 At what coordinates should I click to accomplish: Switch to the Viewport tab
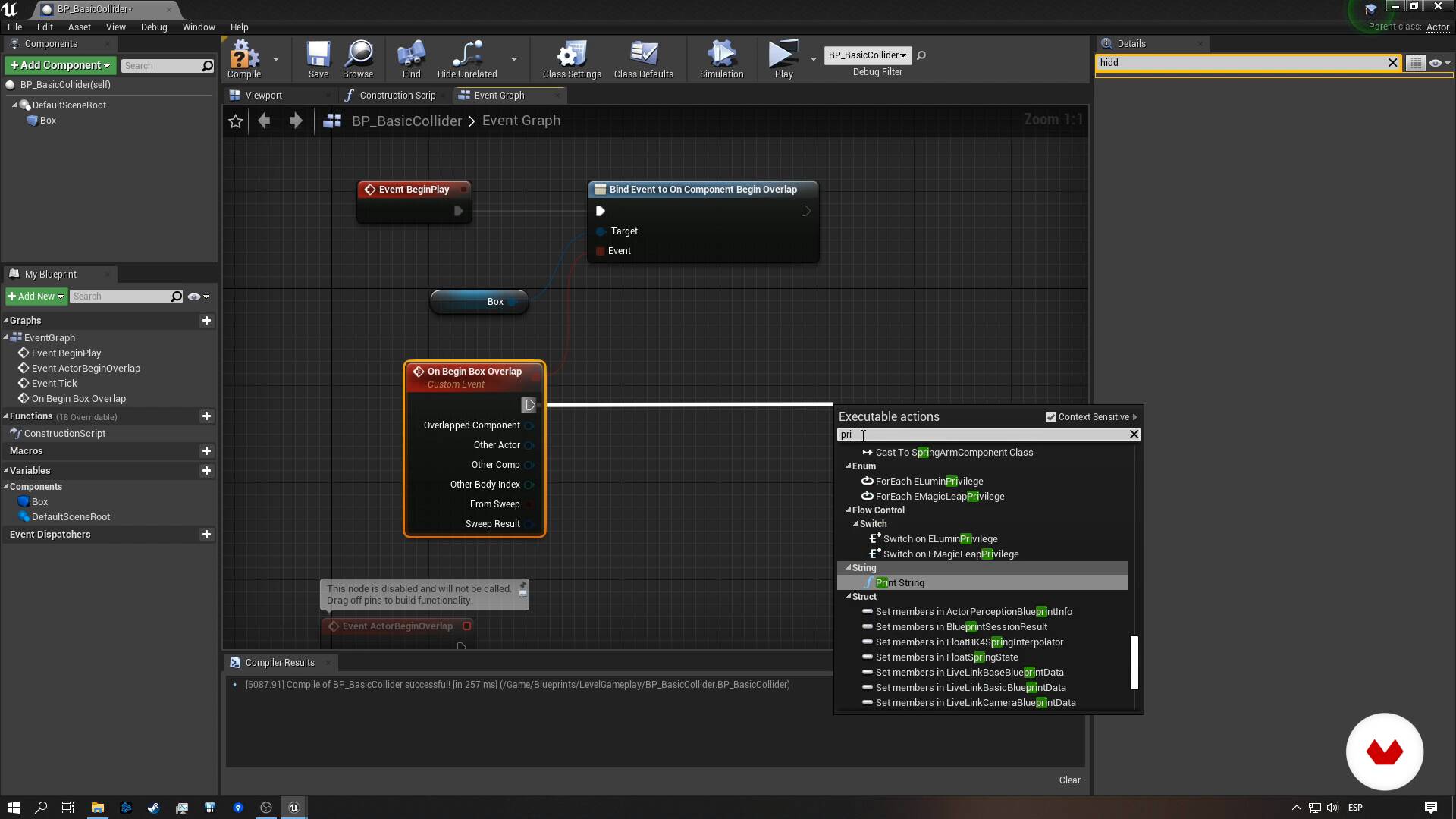point(263,96)
